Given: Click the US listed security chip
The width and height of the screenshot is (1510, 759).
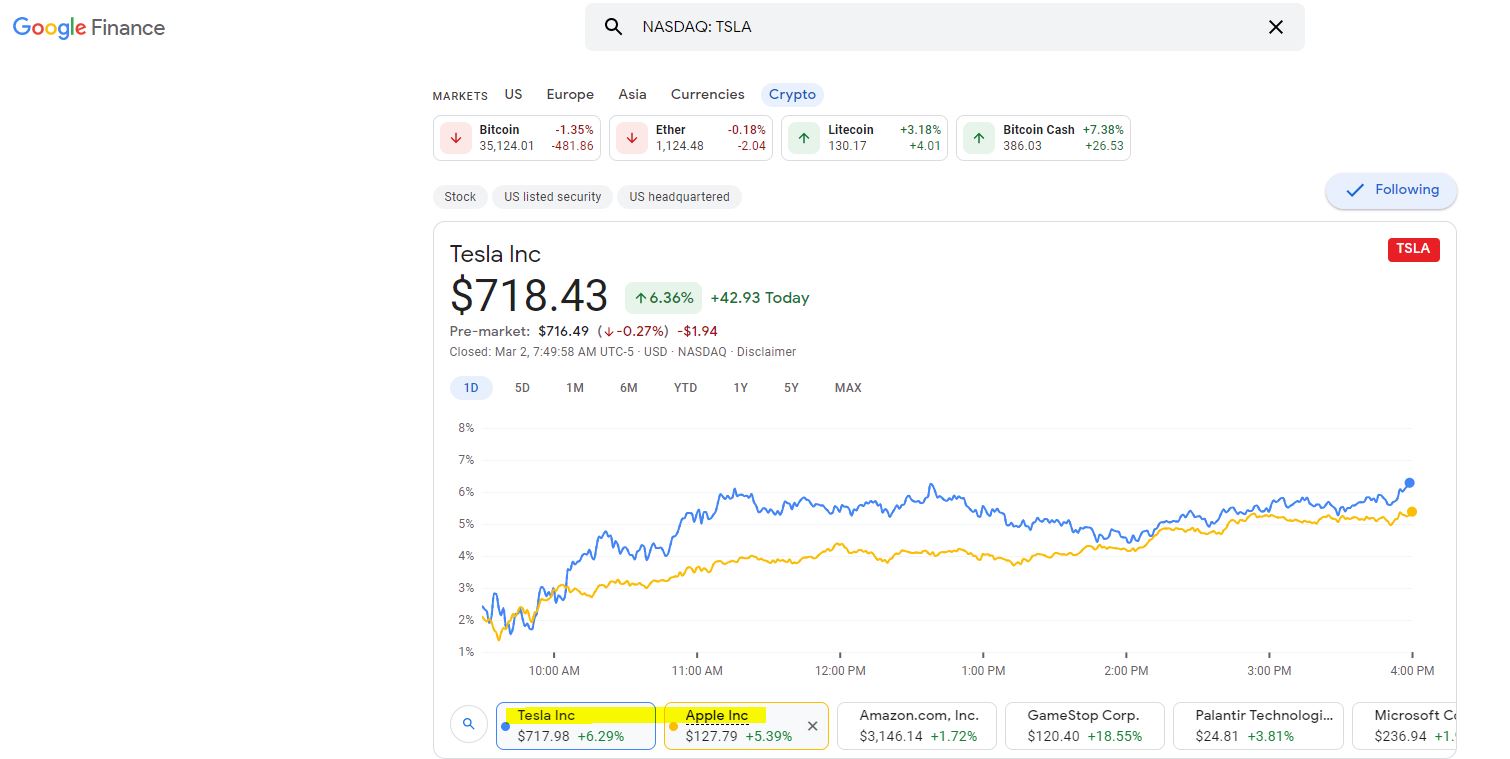Looking at the screenshot, I should tap(552, 197).
